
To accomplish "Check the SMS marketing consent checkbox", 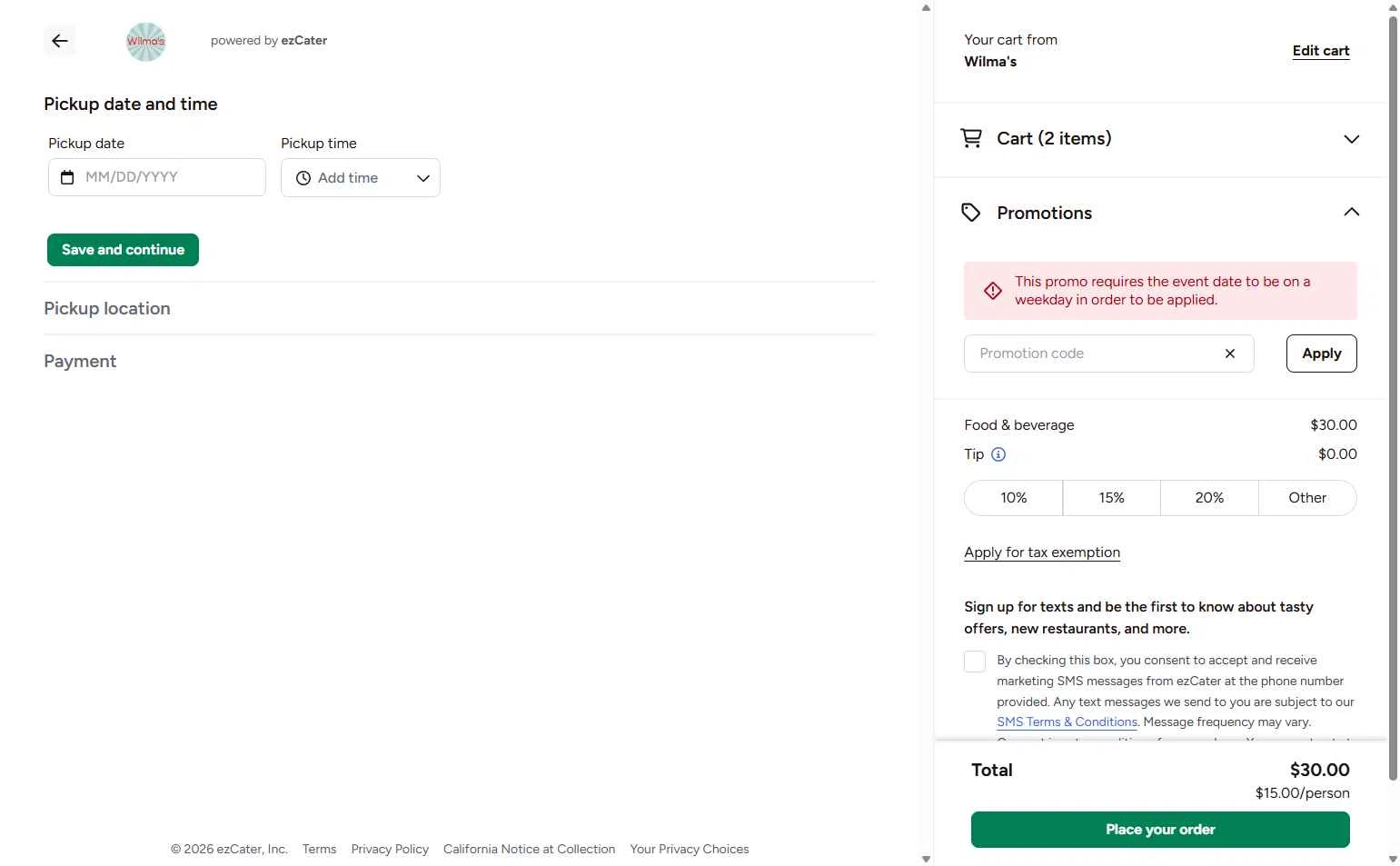I will (975, 662).
